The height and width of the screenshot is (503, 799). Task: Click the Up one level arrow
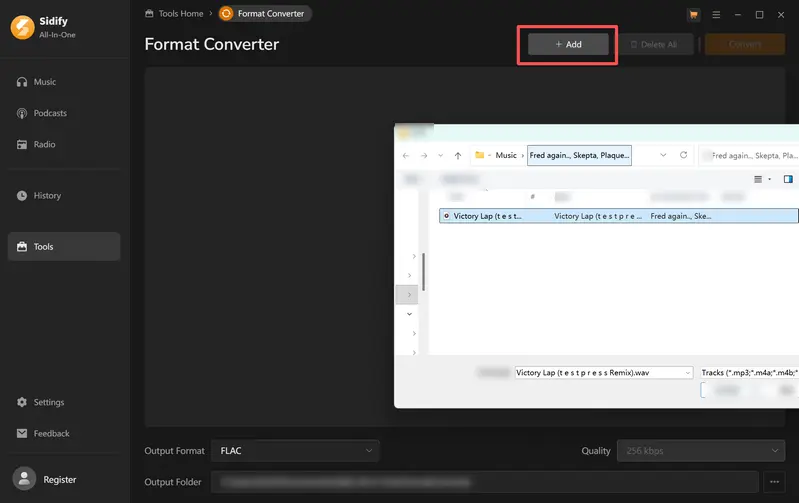(x=458, y=155)
